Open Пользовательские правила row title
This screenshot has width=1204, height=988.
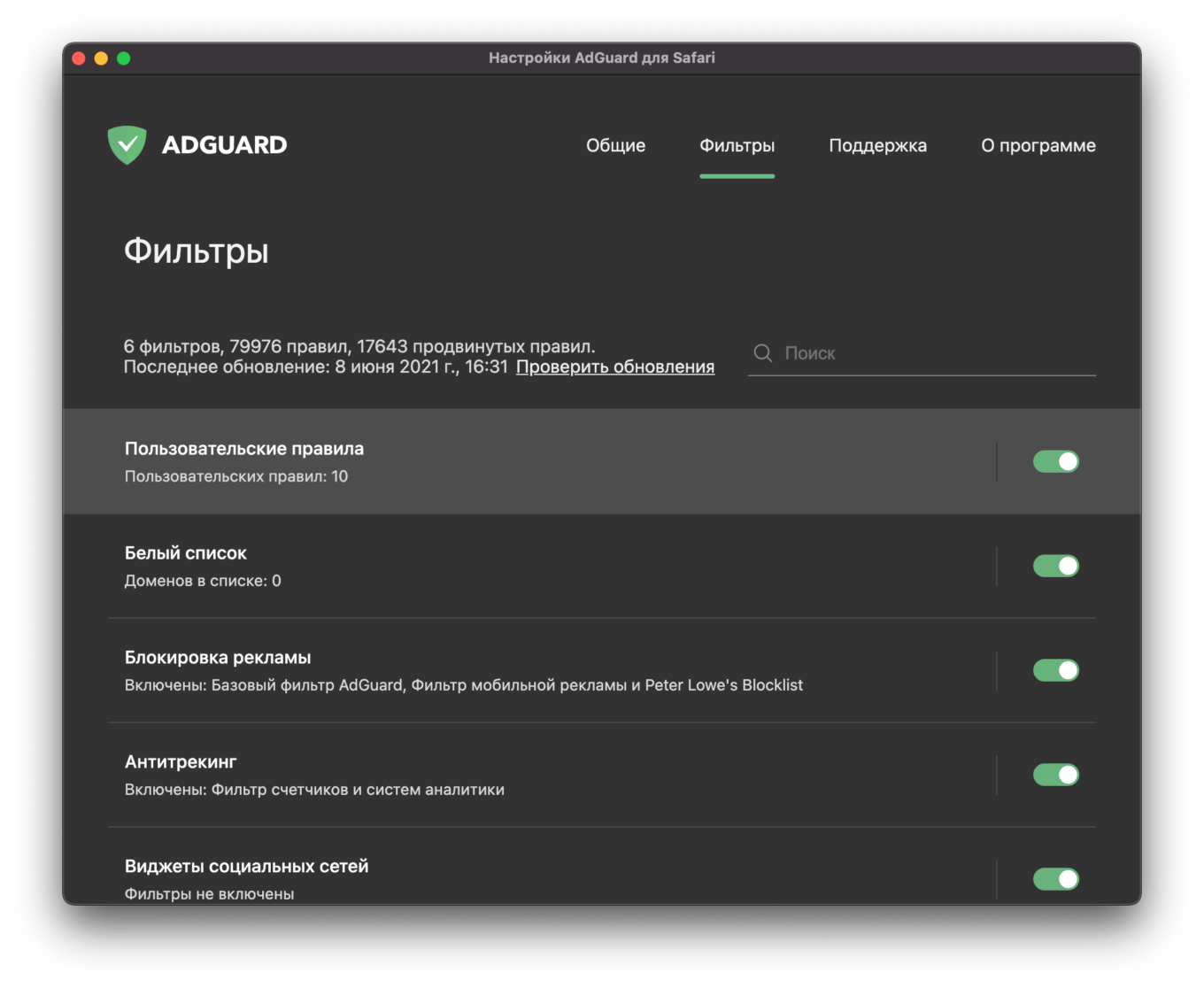pos(244,449)
